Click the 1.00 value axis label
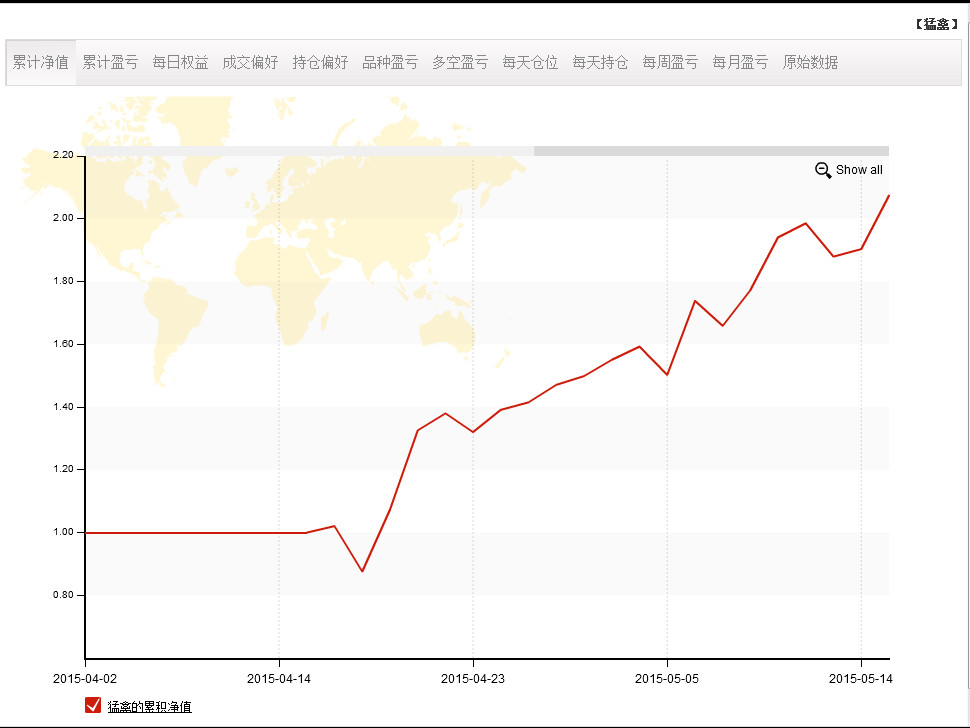This screenshot has height=728, width=970. (63, 532)
